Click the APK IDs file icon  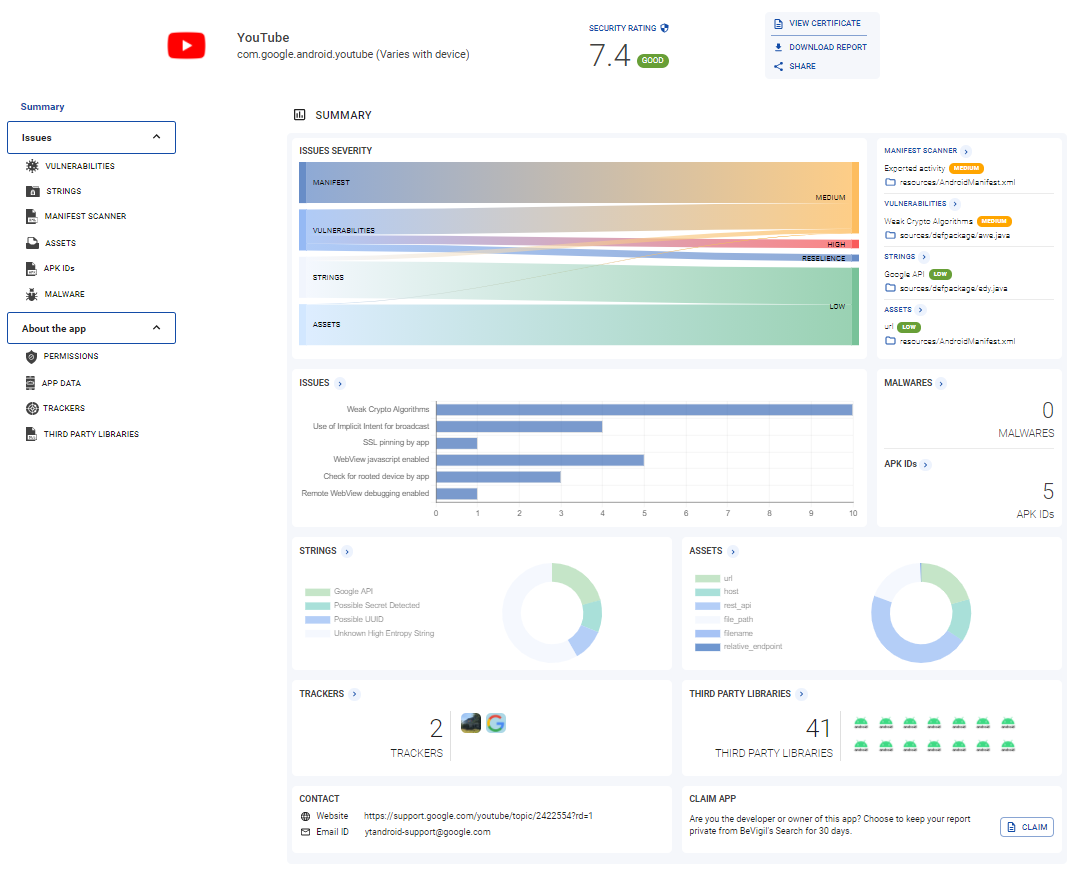click(x=31, y=268)
